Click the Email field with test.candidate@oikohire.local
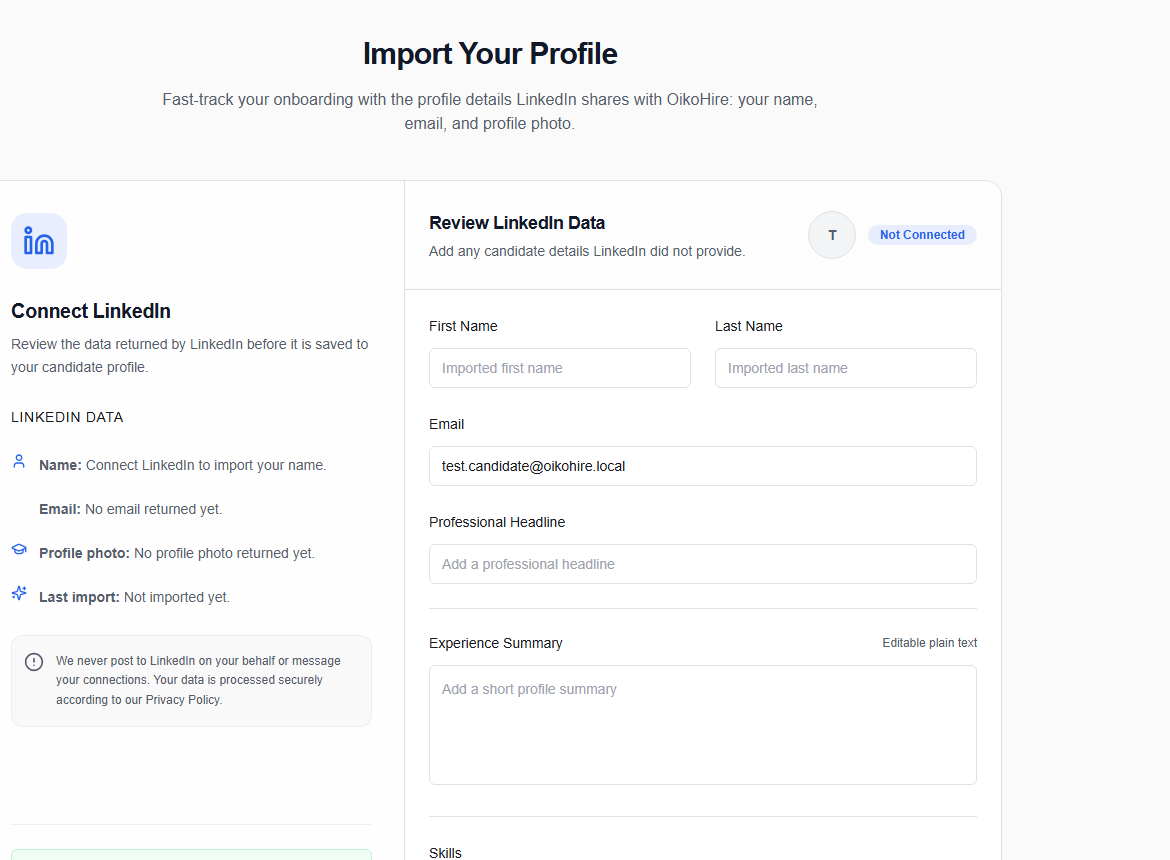This screenshot has height=860, width=1170. coord(703,466)
